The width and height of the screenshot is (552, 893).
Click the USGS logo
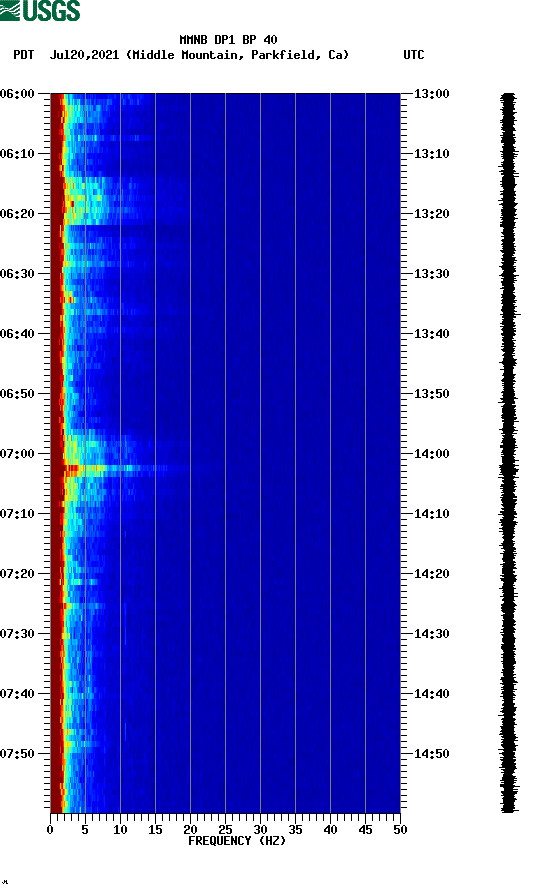point(40,10)
